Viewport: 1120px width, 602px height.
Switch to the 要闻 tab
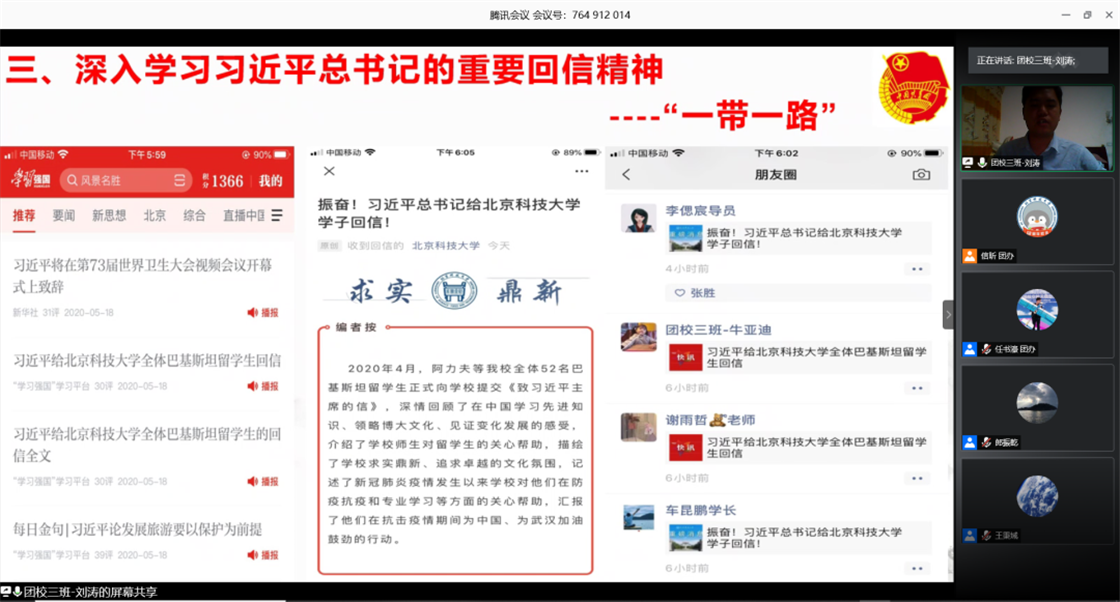[x=64, y=215]
